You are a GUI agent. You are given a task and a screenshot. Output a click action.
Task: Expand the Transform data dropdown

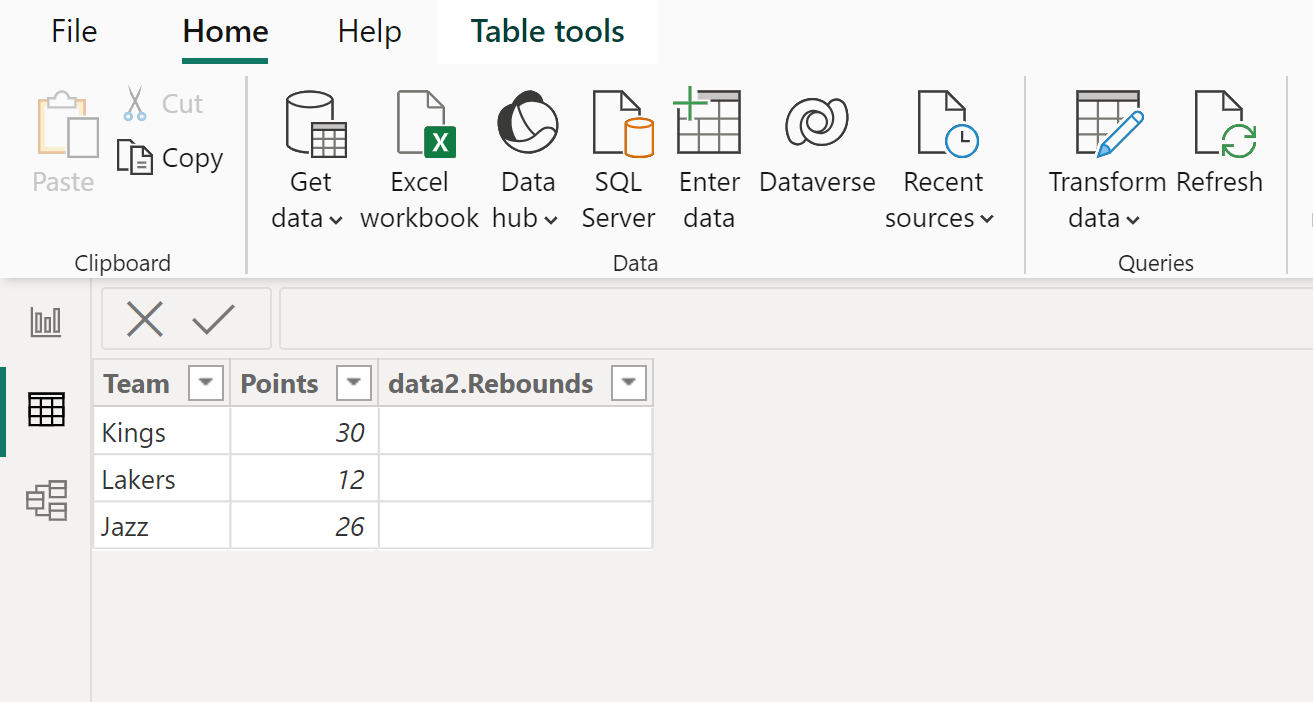click(1106, 218)
